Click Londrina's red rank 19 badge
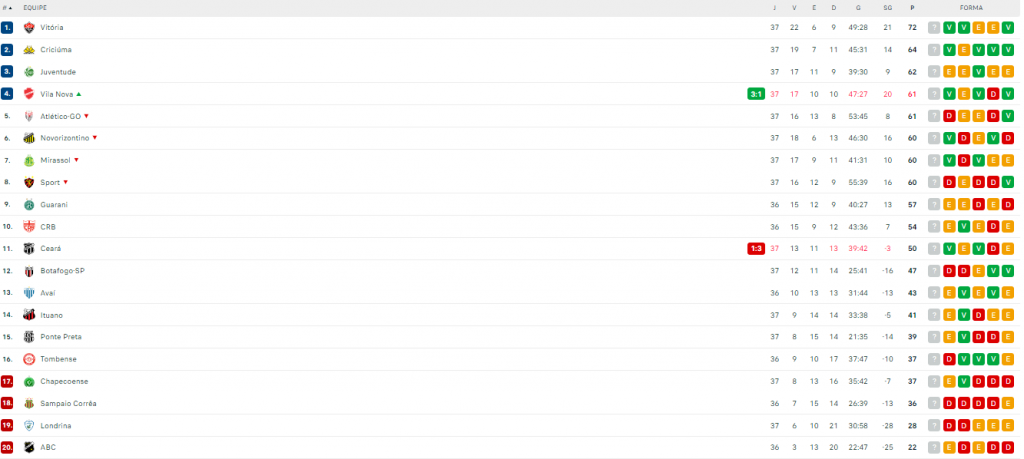 [7, 426]
